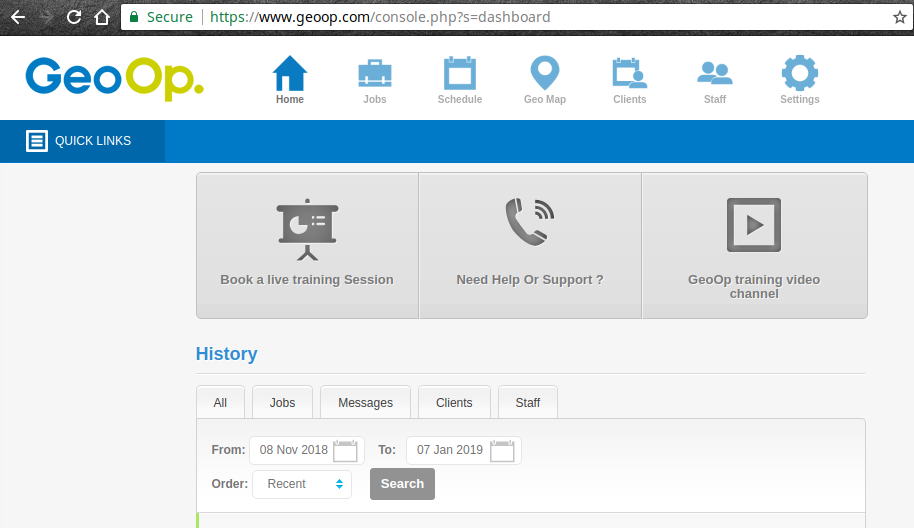Switch to the Messages history tab
914x528 pixels.
365,403
